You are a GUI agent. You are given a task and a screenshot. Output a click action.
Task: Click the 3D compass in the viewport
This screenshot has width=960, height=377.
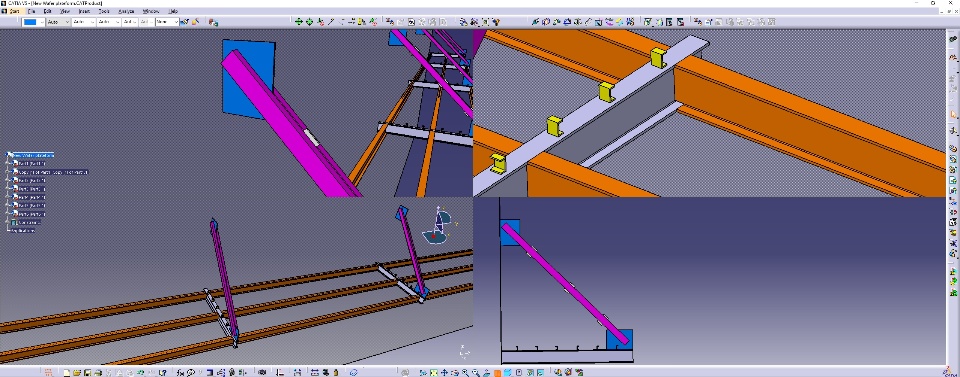pyautogui.click(x=437, y=226)
